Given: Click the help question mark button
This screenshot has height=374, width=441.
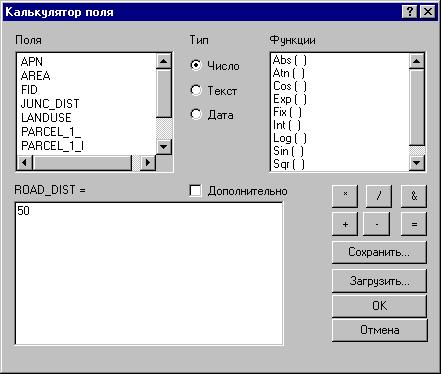Looking at the screenshot, I should click(x=410, y=12).
